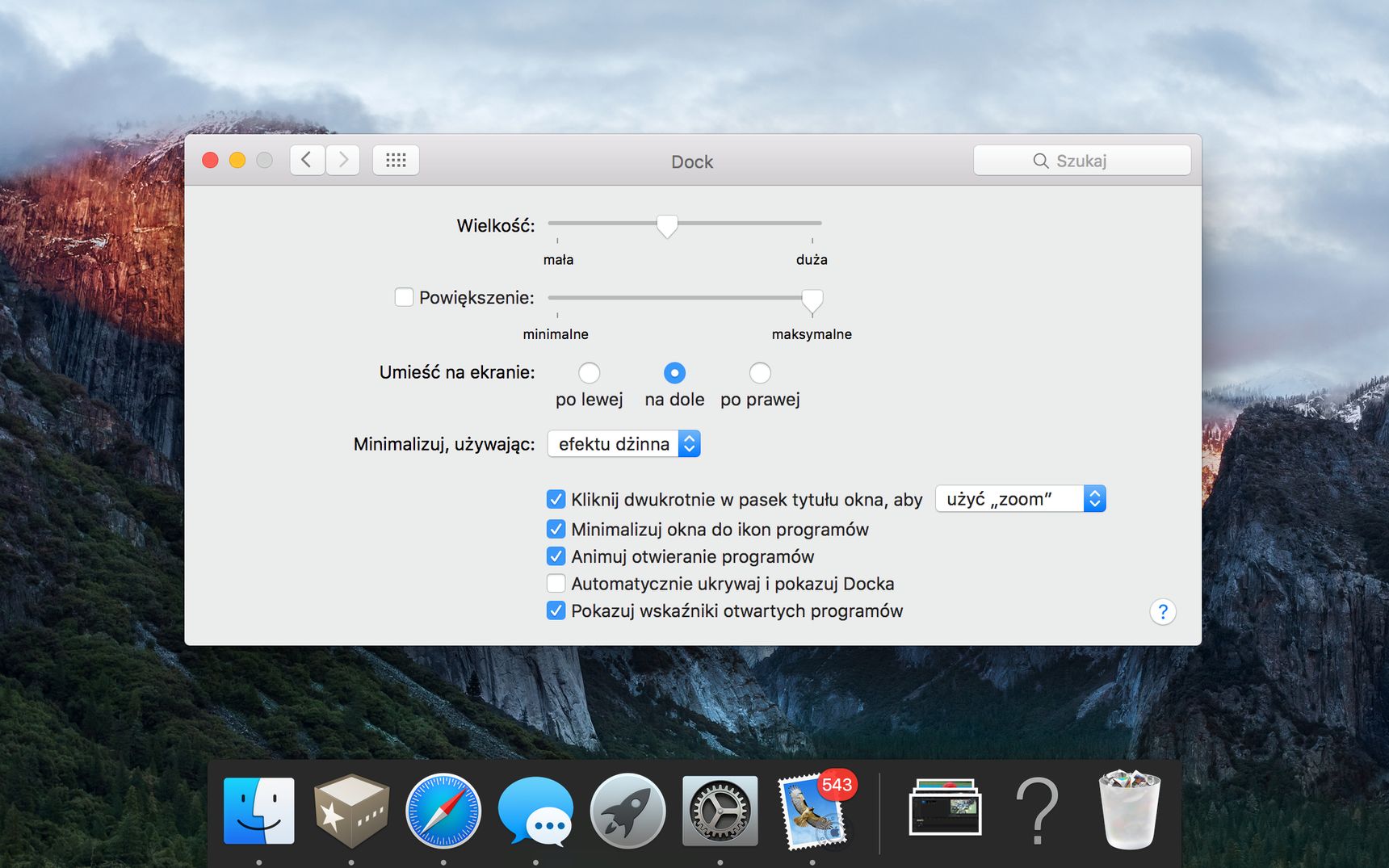Viewport: 1389px width, 868px height.
Task: Open Finder from the Dock
Action: 258,811
